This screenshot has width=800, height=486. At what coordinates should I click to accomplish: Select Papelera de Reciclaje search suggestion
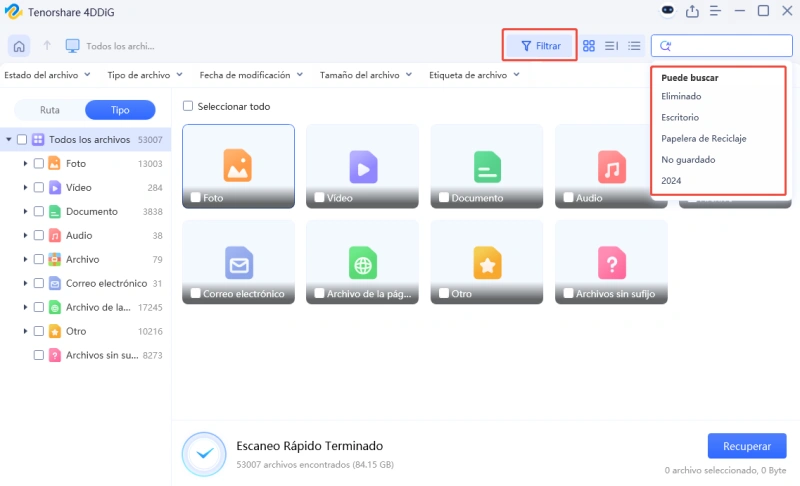(704, 138)
